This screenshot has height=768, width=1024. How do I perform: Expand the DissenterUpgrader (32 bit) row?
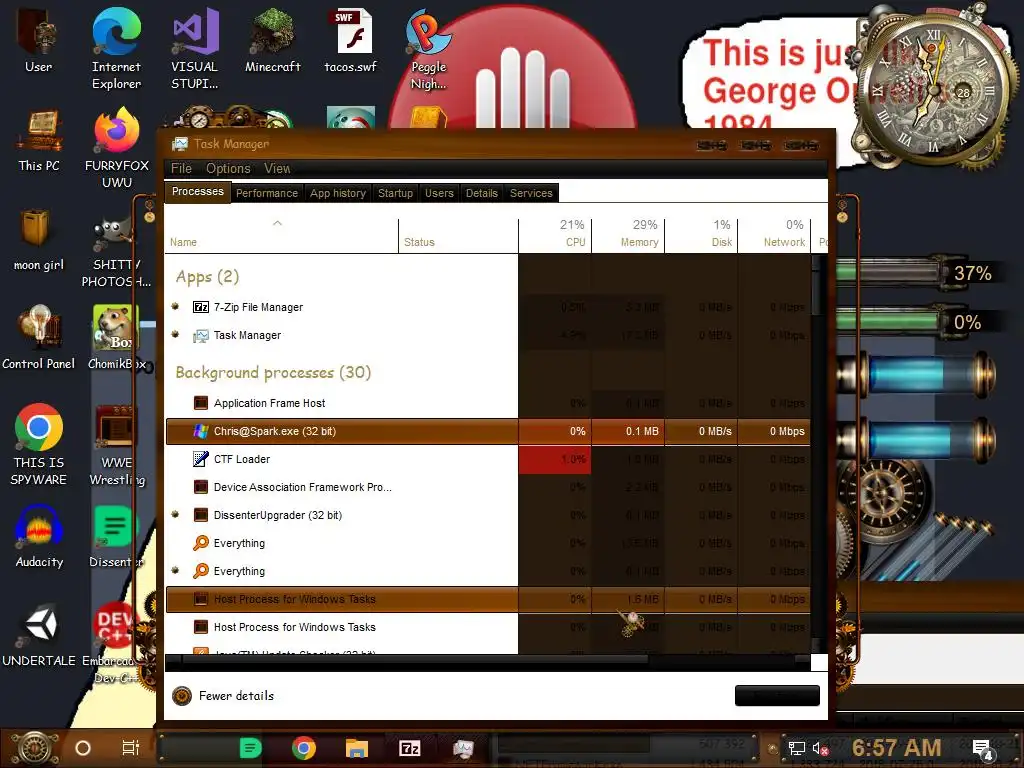(175, 514)
